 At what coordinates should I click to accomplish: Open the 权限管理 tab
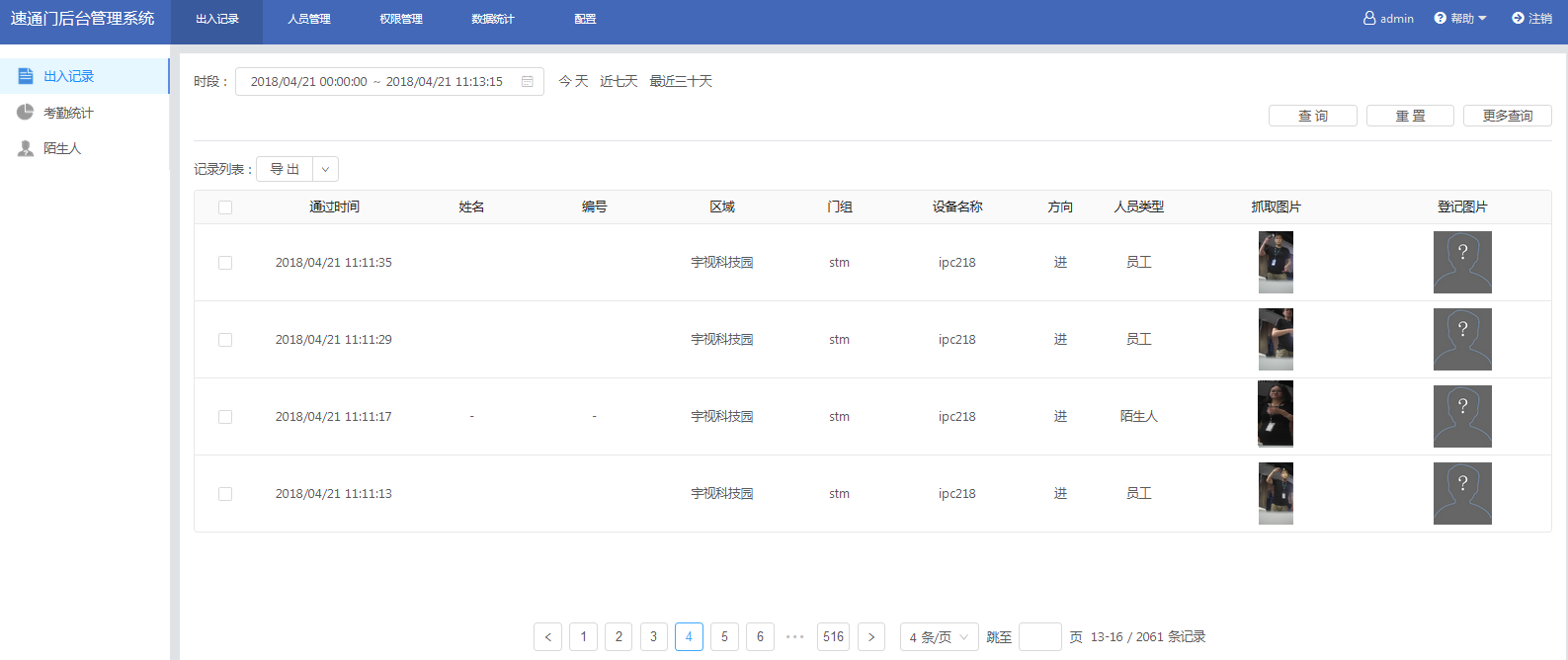tap(401, 19)
